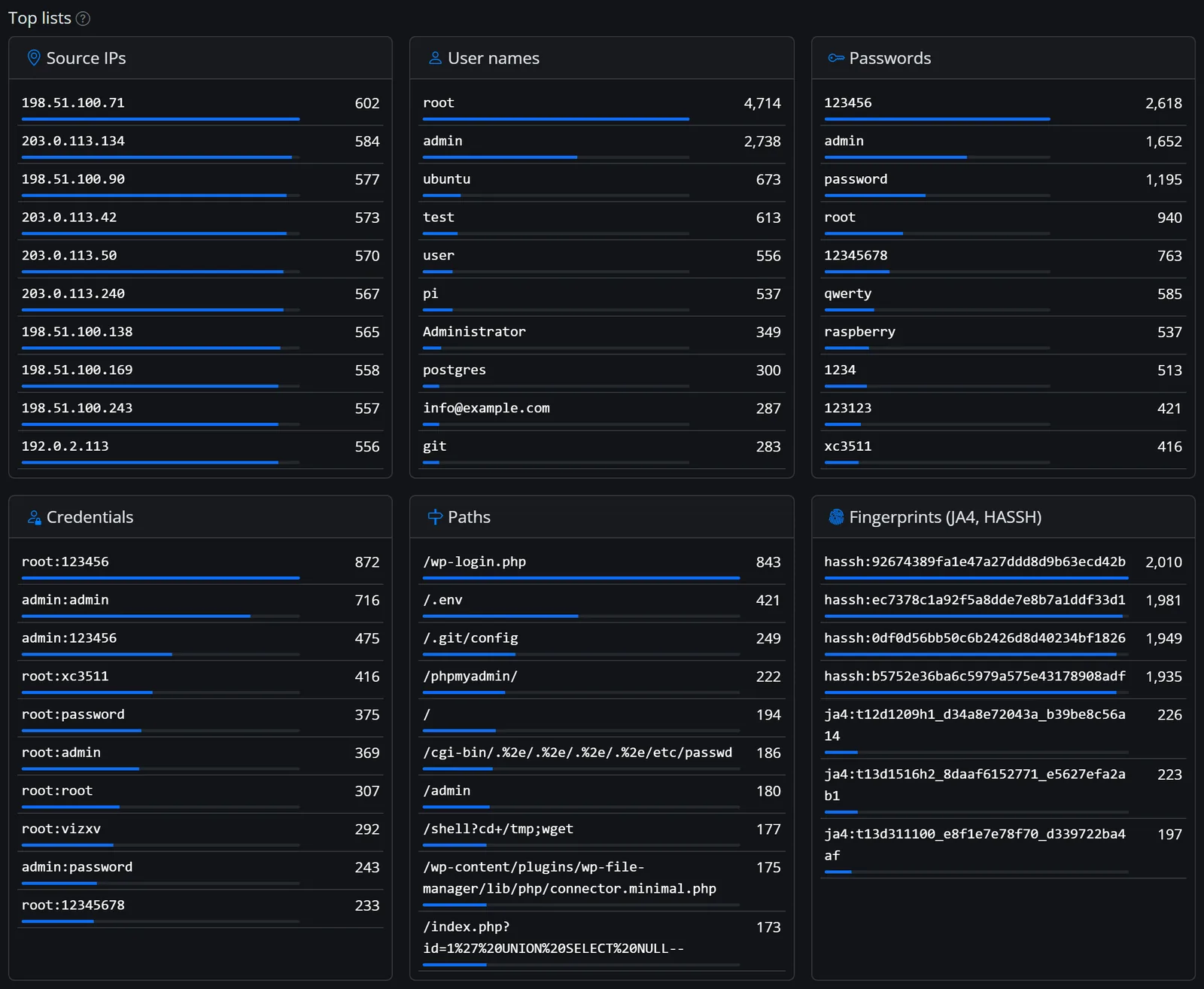1204x989 pixels.
Task: Select password 123456 entry
Action: point(1003,106)
